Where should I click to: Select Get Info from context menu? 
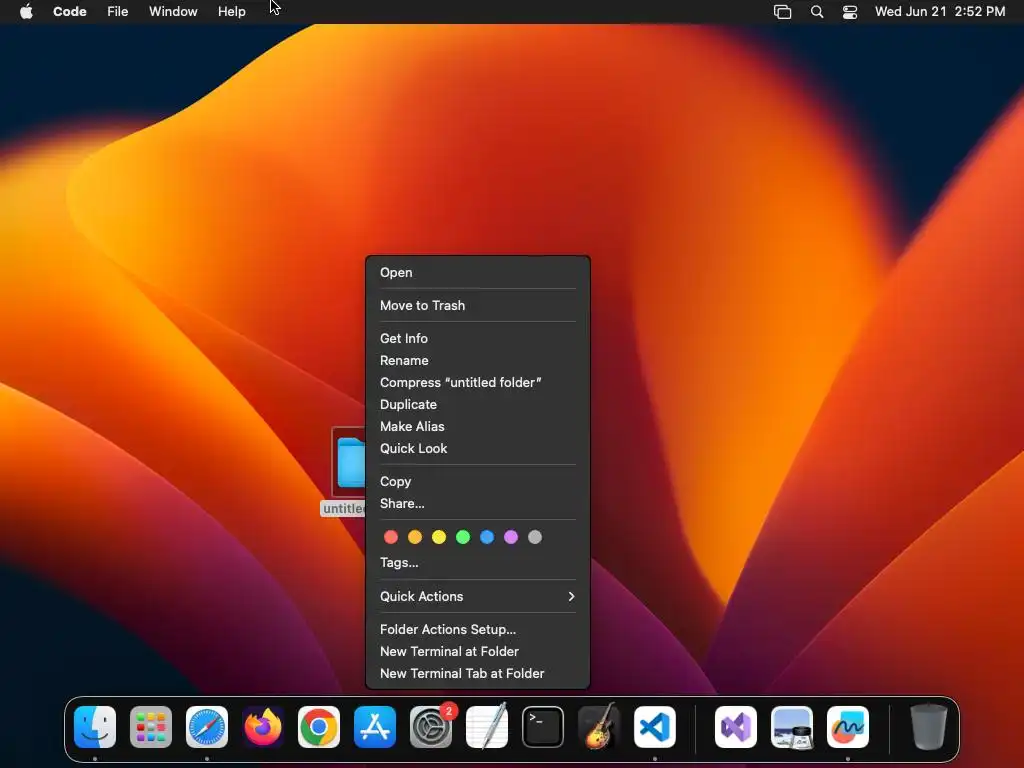pyautogui.click(x=477, y=338)
